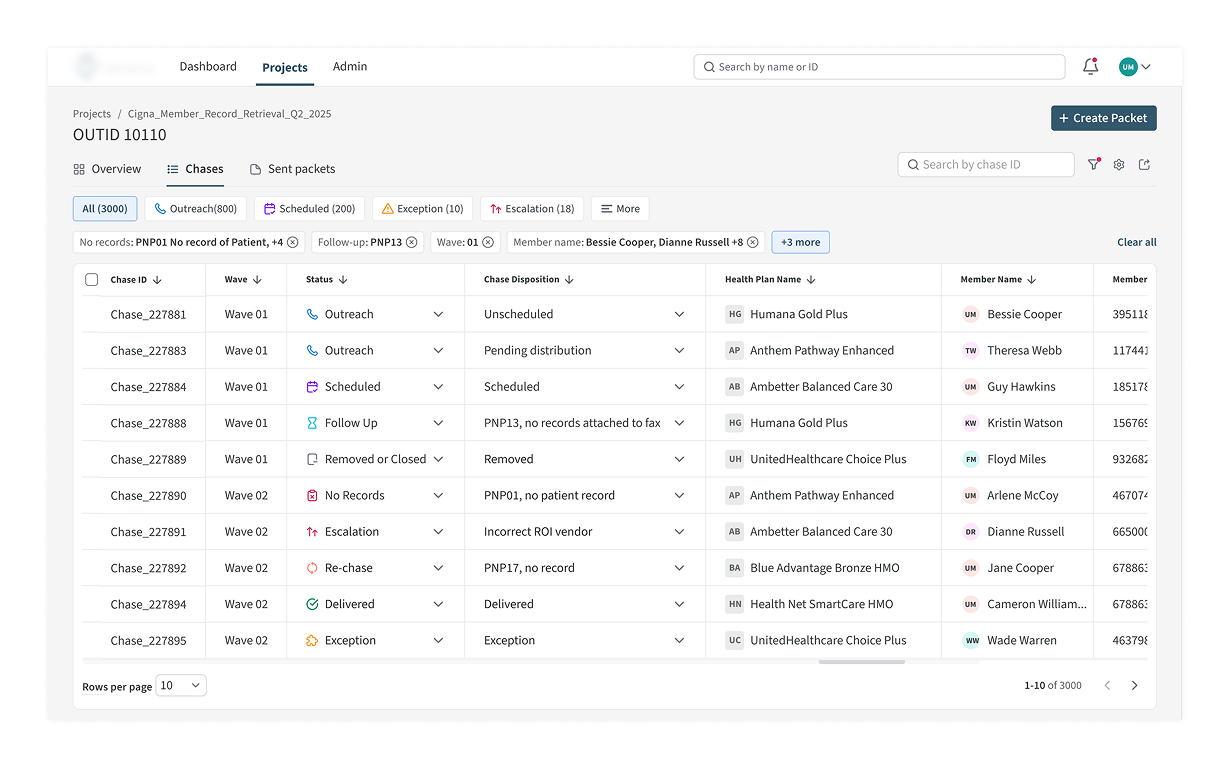Remove the Follow-up: PNP13 filter chip
This screenshot has width=1230, height=768.
[411, 242]
